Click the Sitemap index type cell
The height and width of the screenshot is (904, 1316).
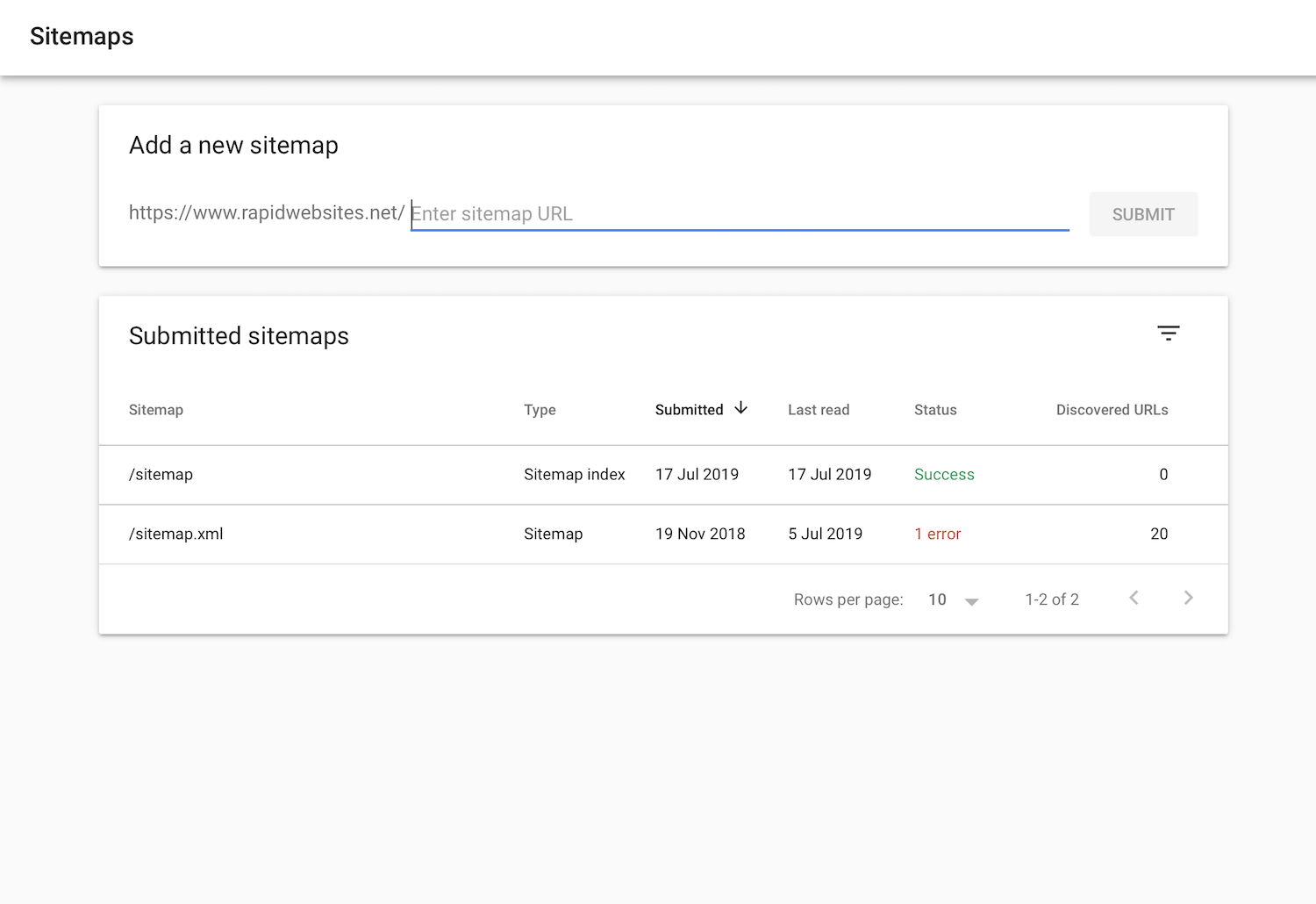pos(575,475)
